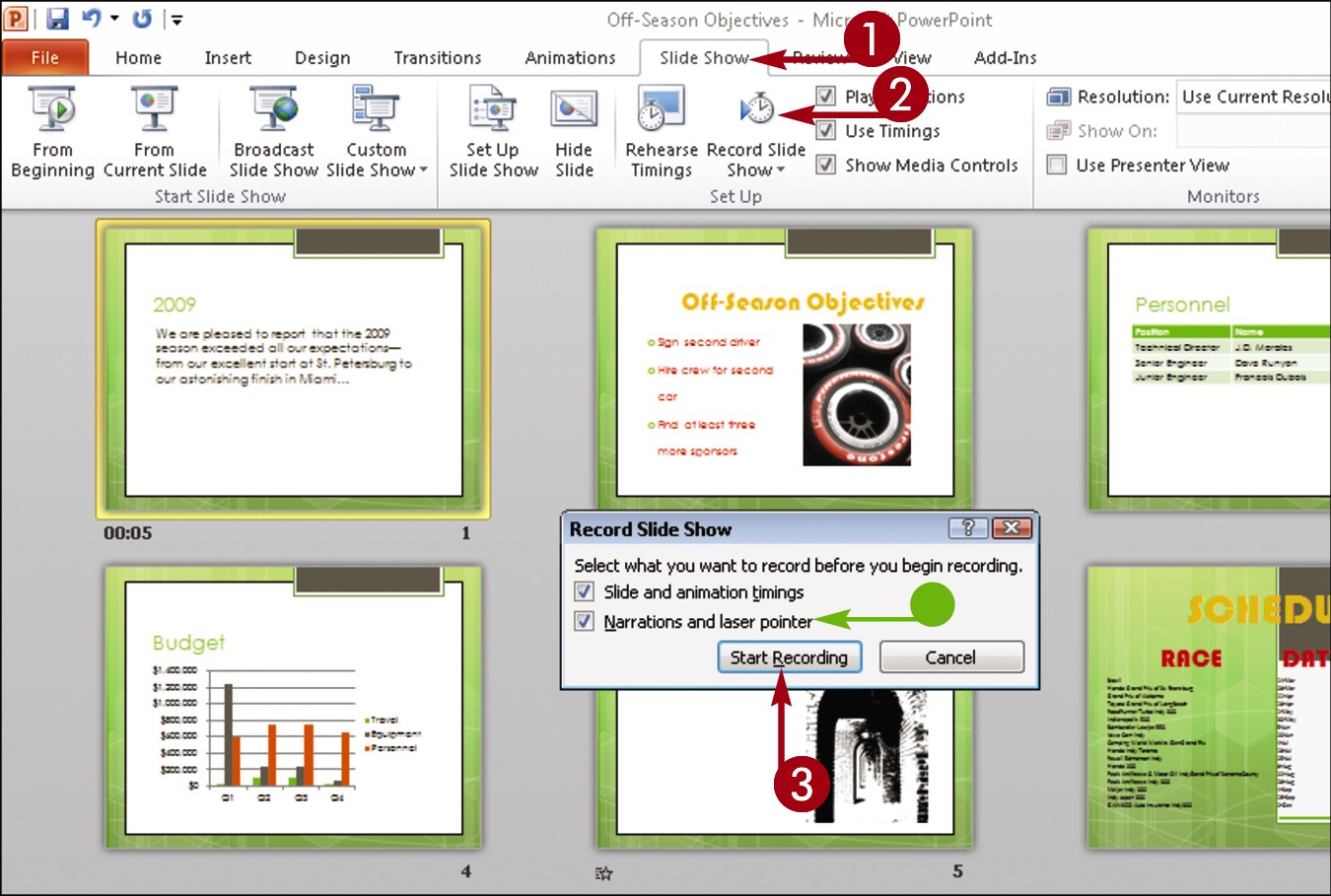Click the dialog Help question mark button
Viewport: 1331px width, 896px height.
[x=967, y=528]
